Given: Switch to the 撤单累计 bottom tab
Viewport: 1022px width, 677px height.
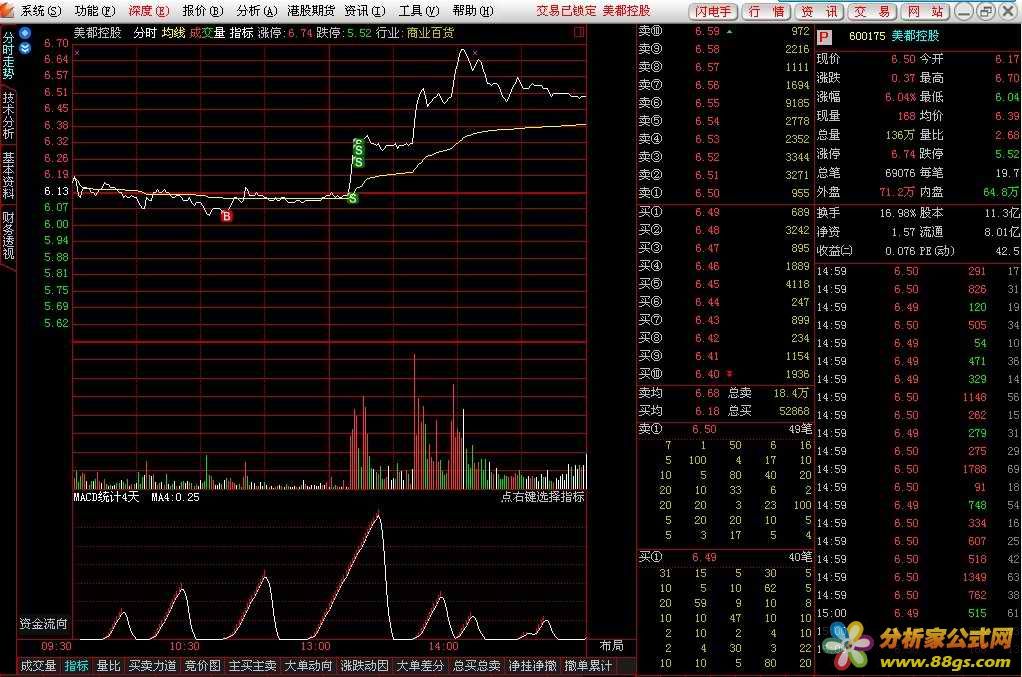Looking at the screenshot, I should [589, 666].
